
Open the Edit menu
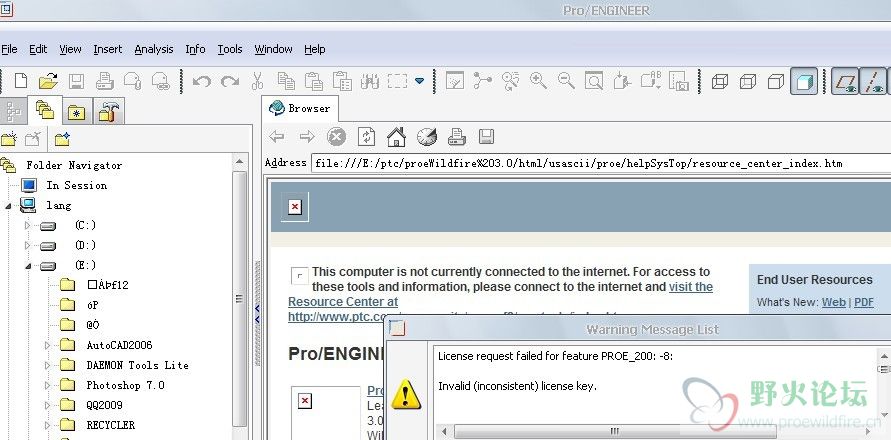coord(38,49)
